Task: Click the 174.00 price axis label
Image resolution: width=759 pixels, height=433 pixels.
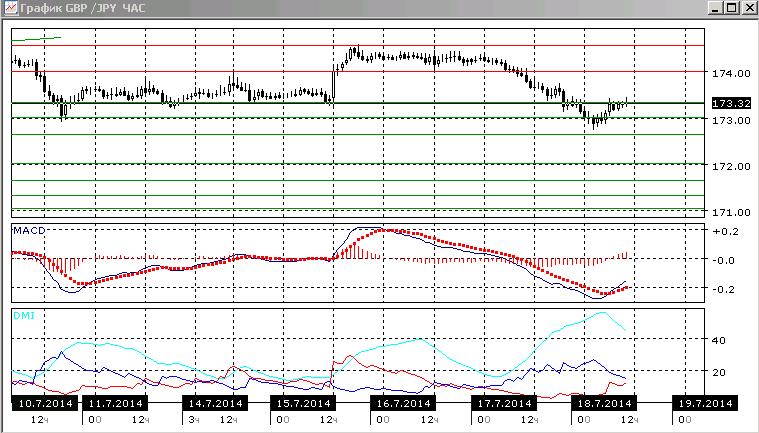Action: tap(731, 74)
